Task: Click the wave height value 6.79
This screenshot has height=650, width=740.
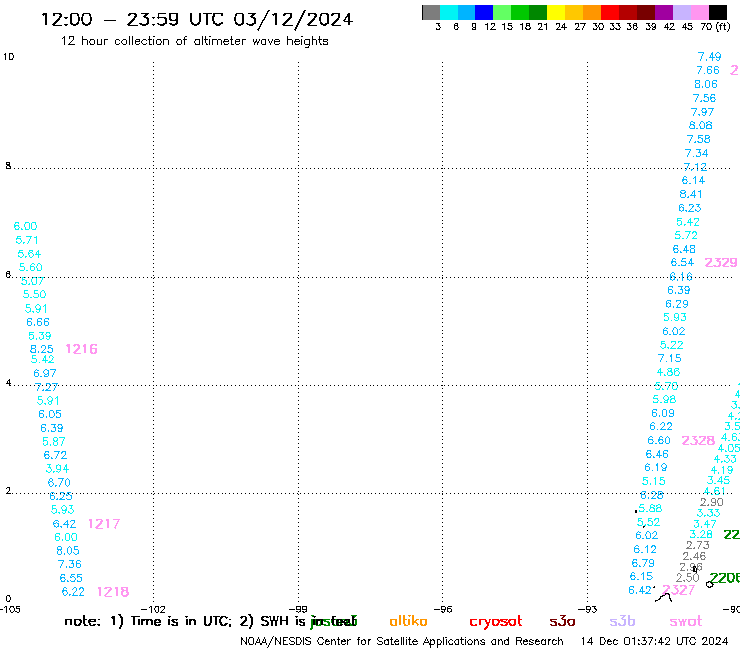Action: (643, 563)
